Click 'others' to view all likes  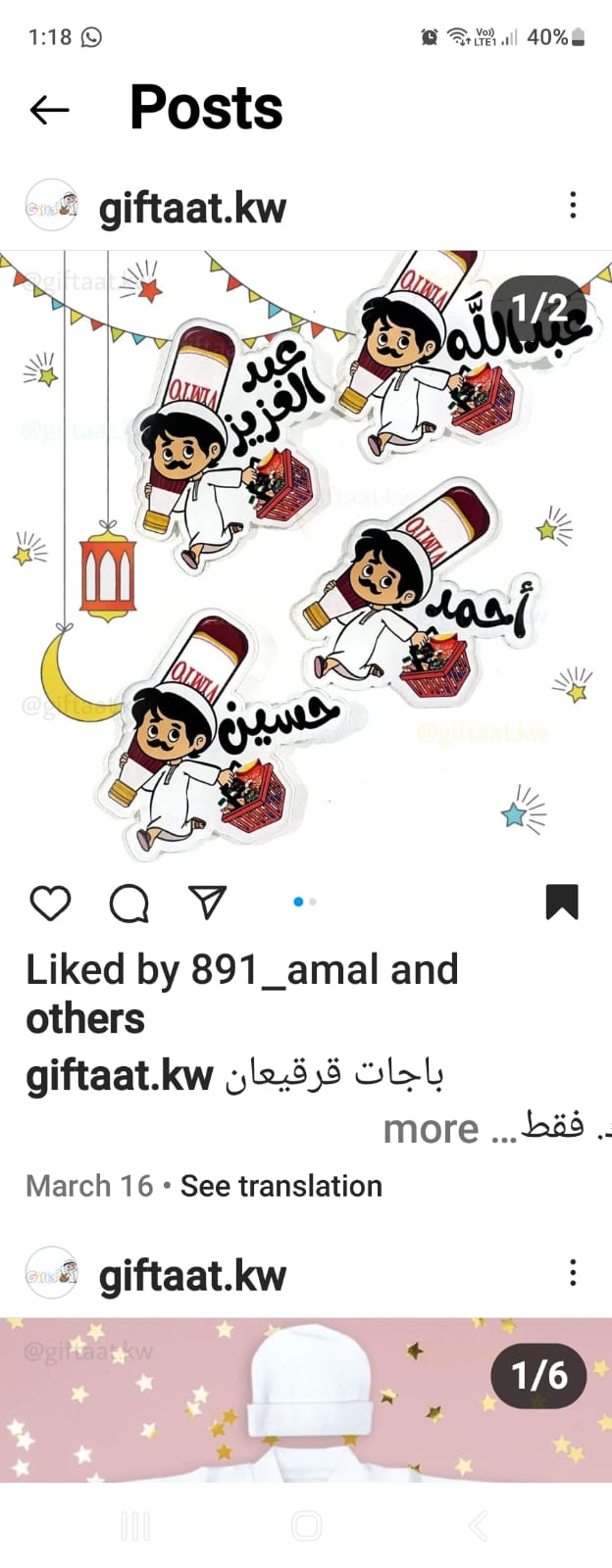[85, 1019]
